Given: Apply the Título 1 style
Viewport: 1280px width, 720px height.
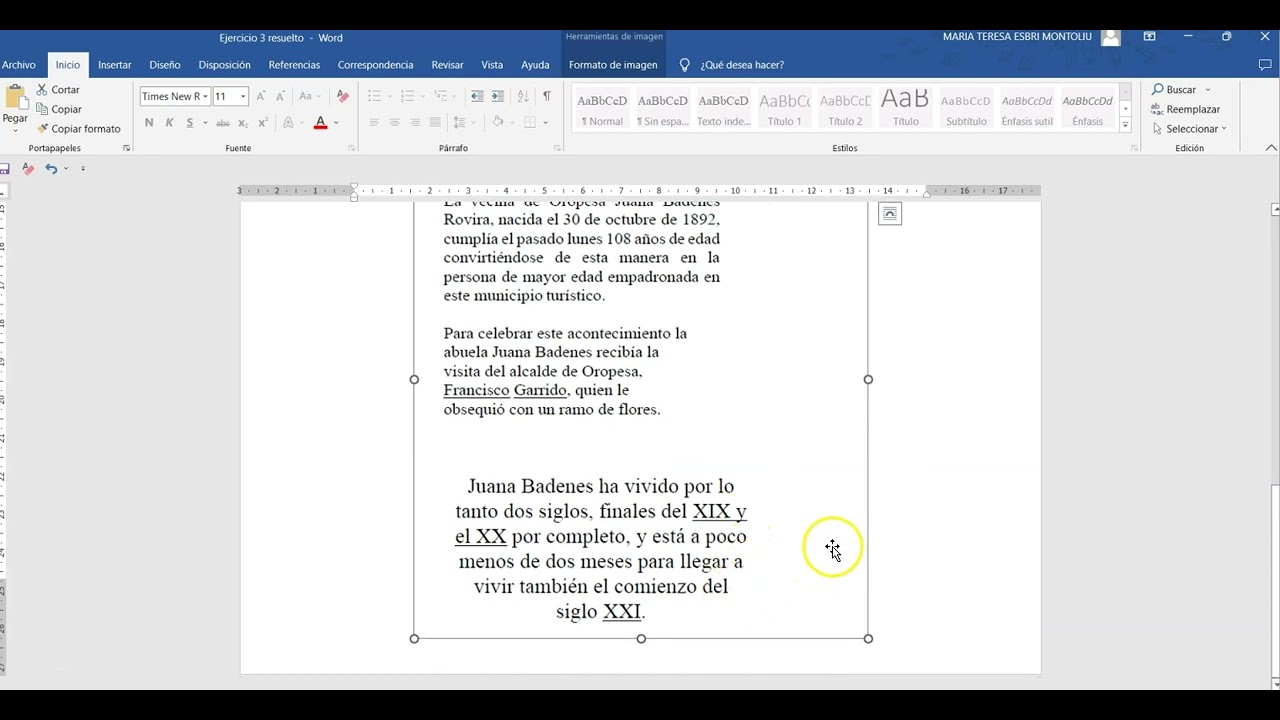Looking at the screenshot, I should (x=785, y=108).
